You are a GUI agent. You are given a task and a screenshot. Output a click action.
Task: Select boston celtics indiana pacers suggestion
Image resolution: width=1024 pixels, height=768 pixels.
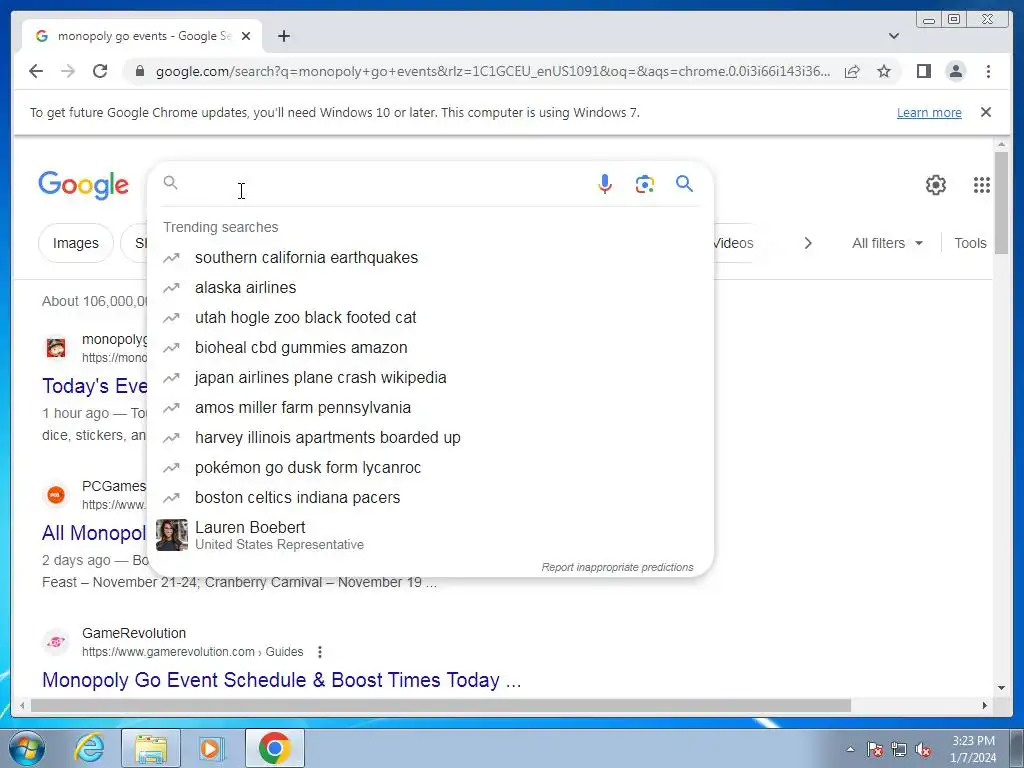[430, 498]
